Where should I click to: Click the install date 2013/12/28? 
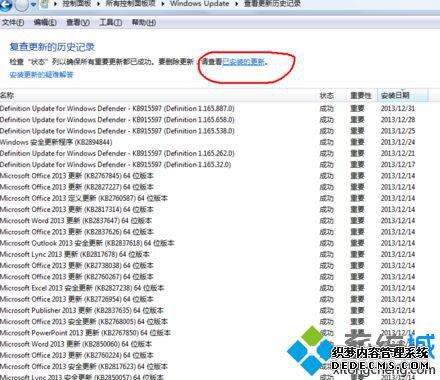pos(398,120)
